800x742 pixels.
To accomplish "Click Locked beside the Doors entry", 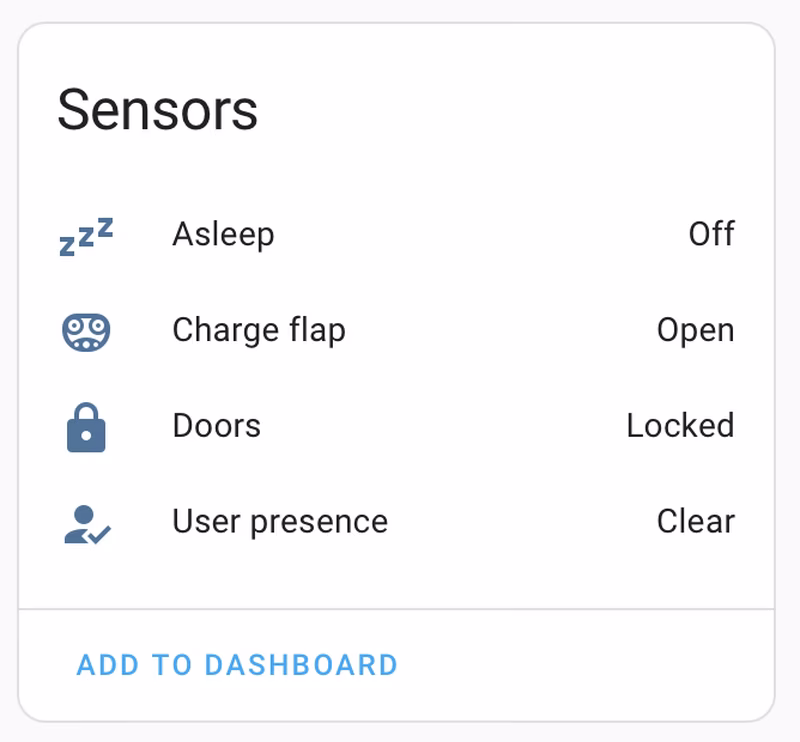I will 681,424.
